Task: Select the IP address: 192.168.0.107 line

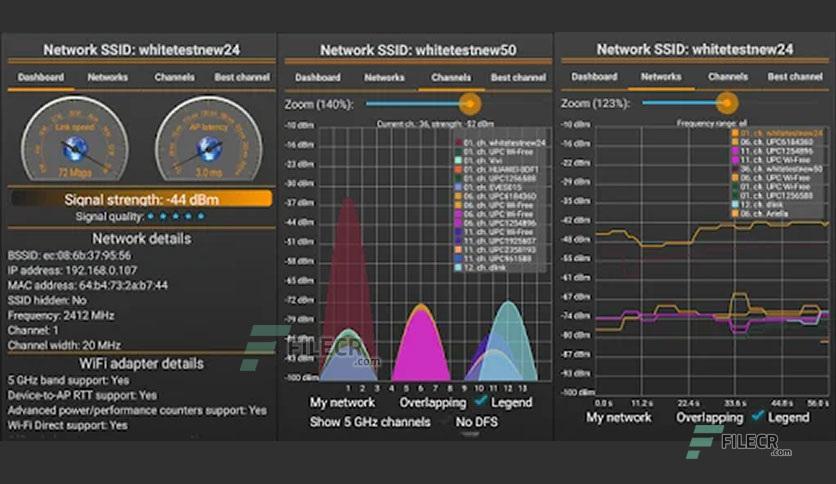Action: [73, 270]
